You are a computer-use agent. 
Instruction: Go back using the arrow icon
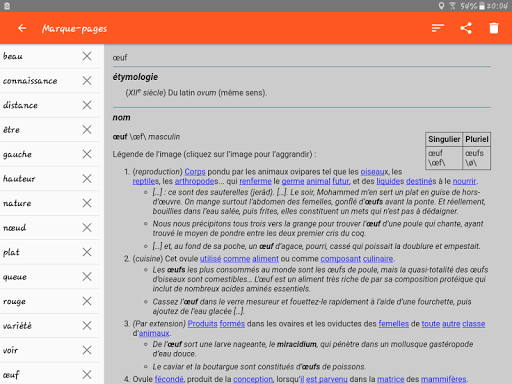click(22, 28)
